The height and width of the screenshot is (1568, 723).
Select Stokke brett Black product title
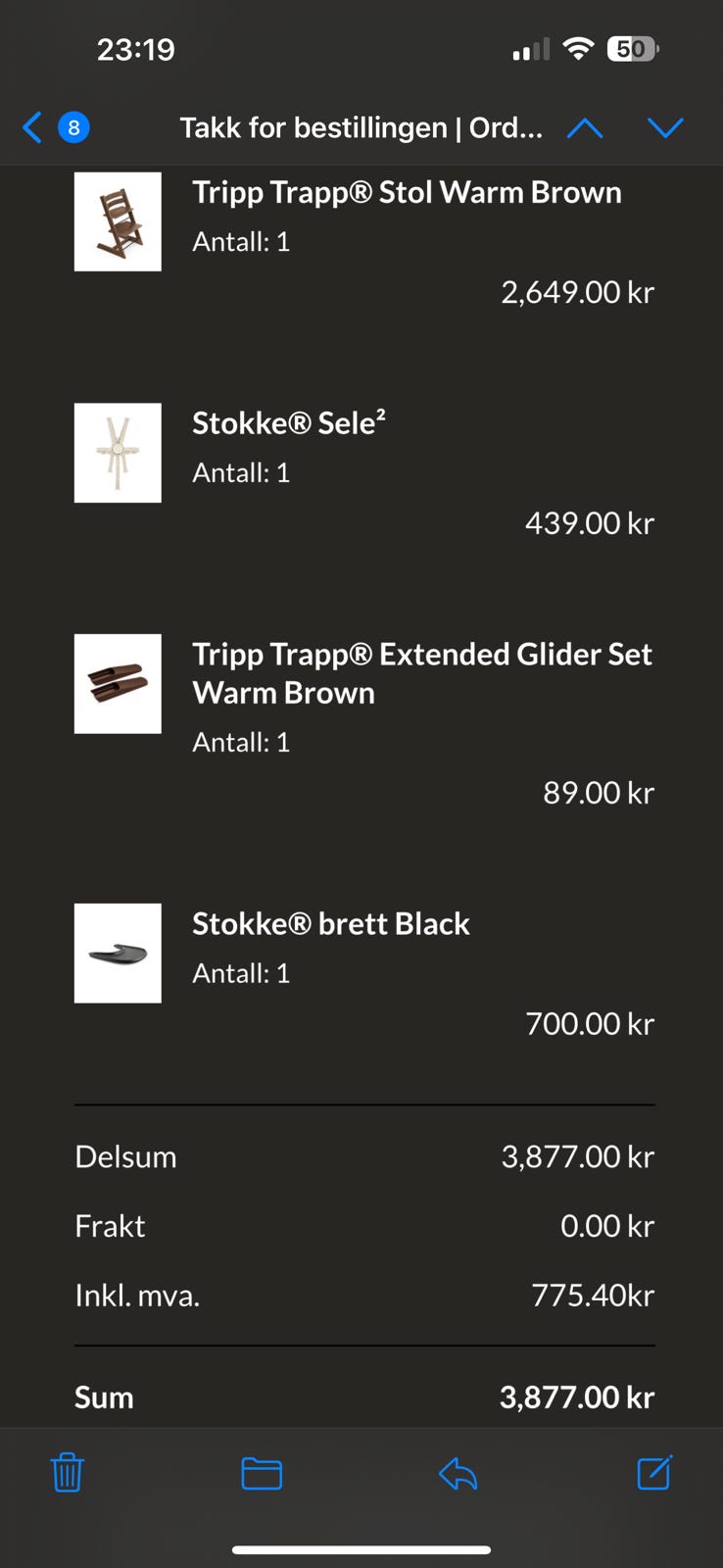click(x=331, y=924)
